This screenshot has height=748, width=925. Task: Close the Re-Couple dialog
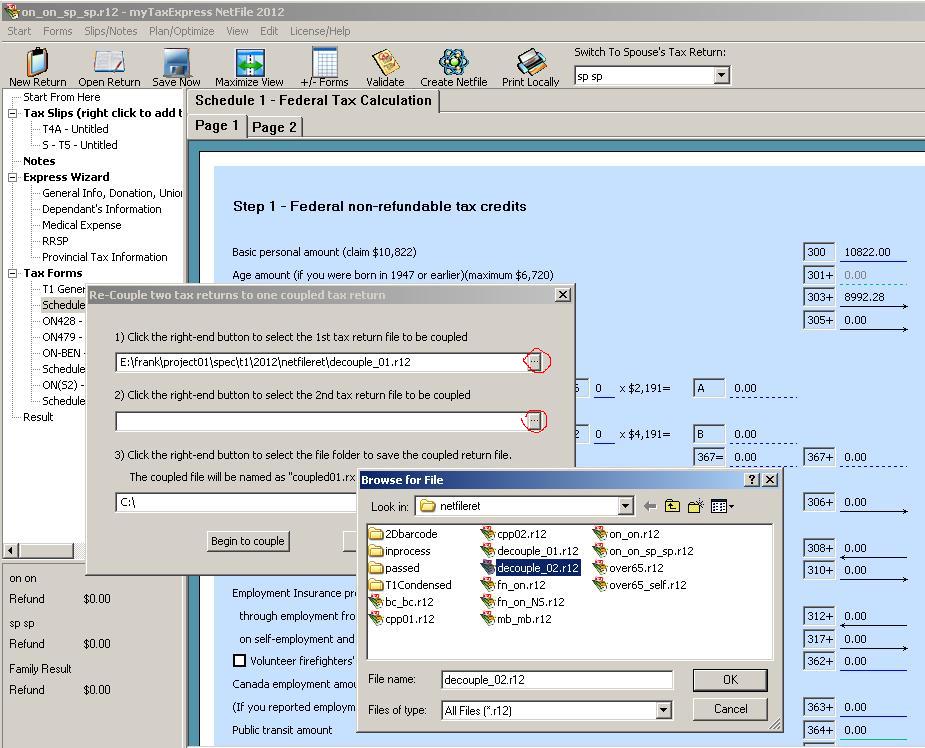click(563, 294)
